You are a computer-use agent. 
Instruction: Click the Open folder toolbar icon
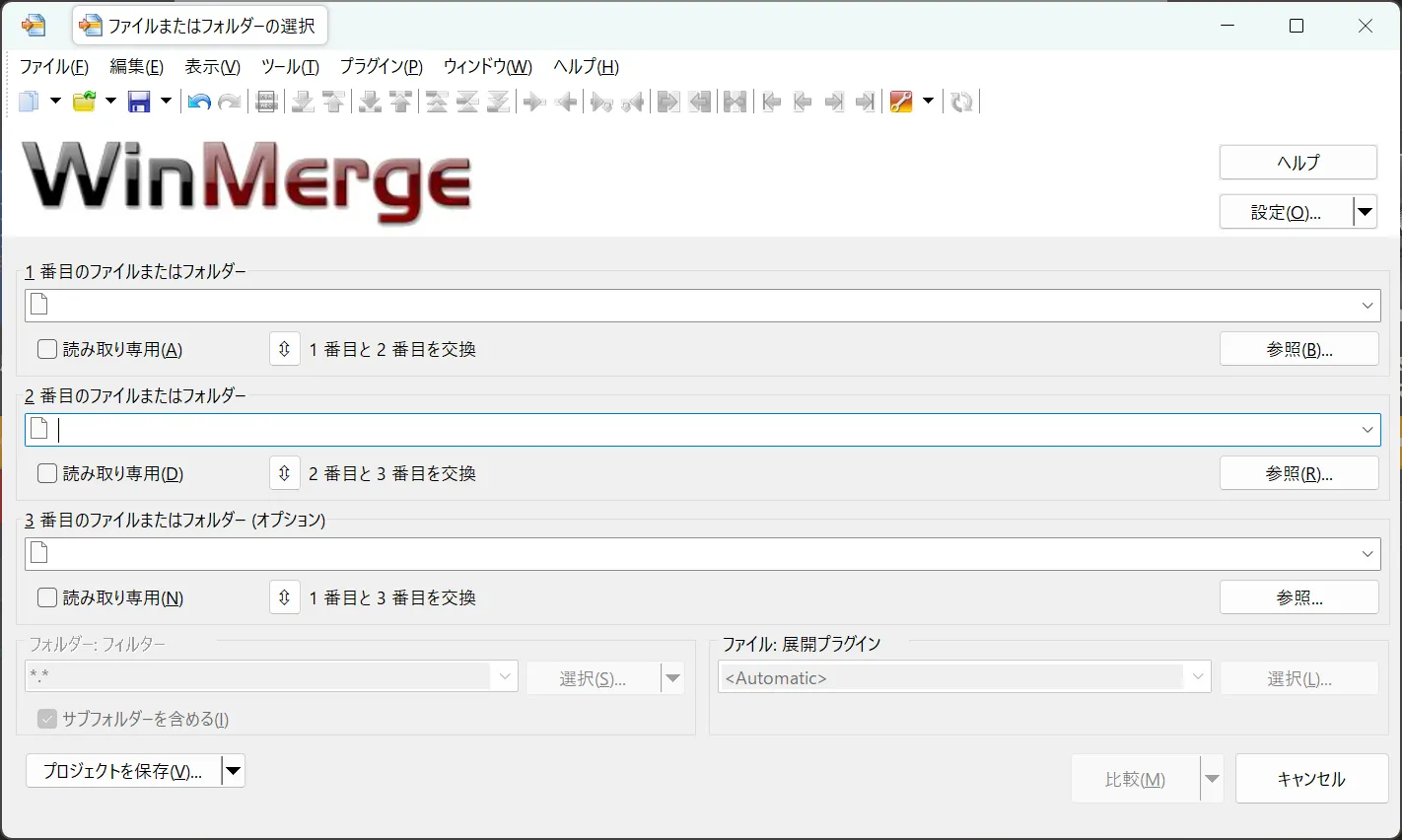coord(85,101)
